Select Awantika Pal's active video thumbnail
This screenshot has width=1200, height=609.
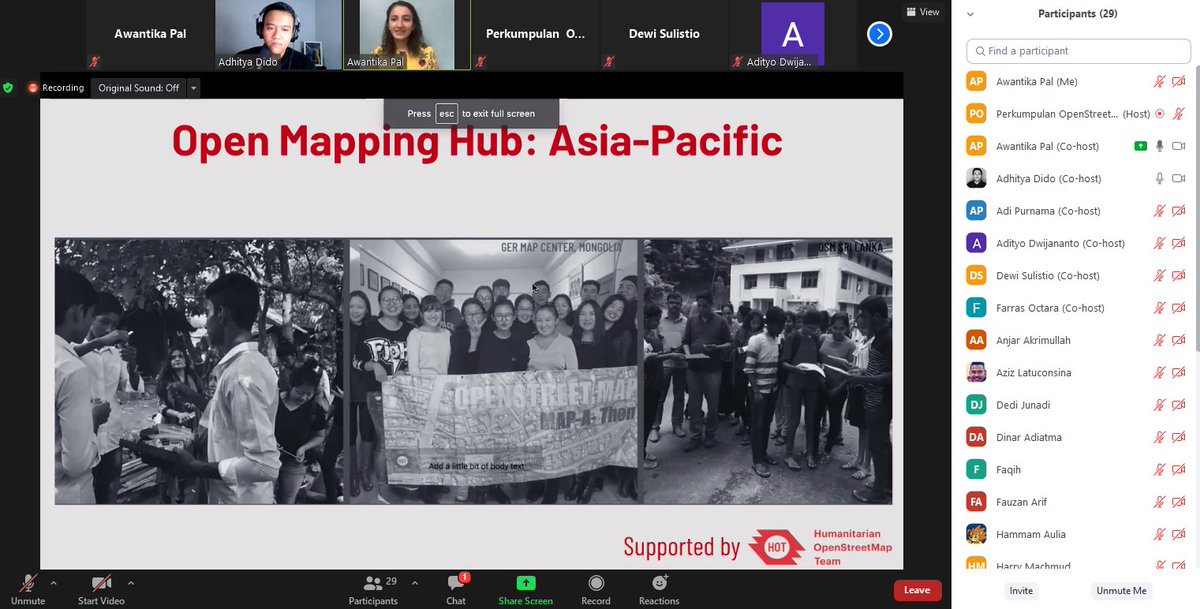406,35
